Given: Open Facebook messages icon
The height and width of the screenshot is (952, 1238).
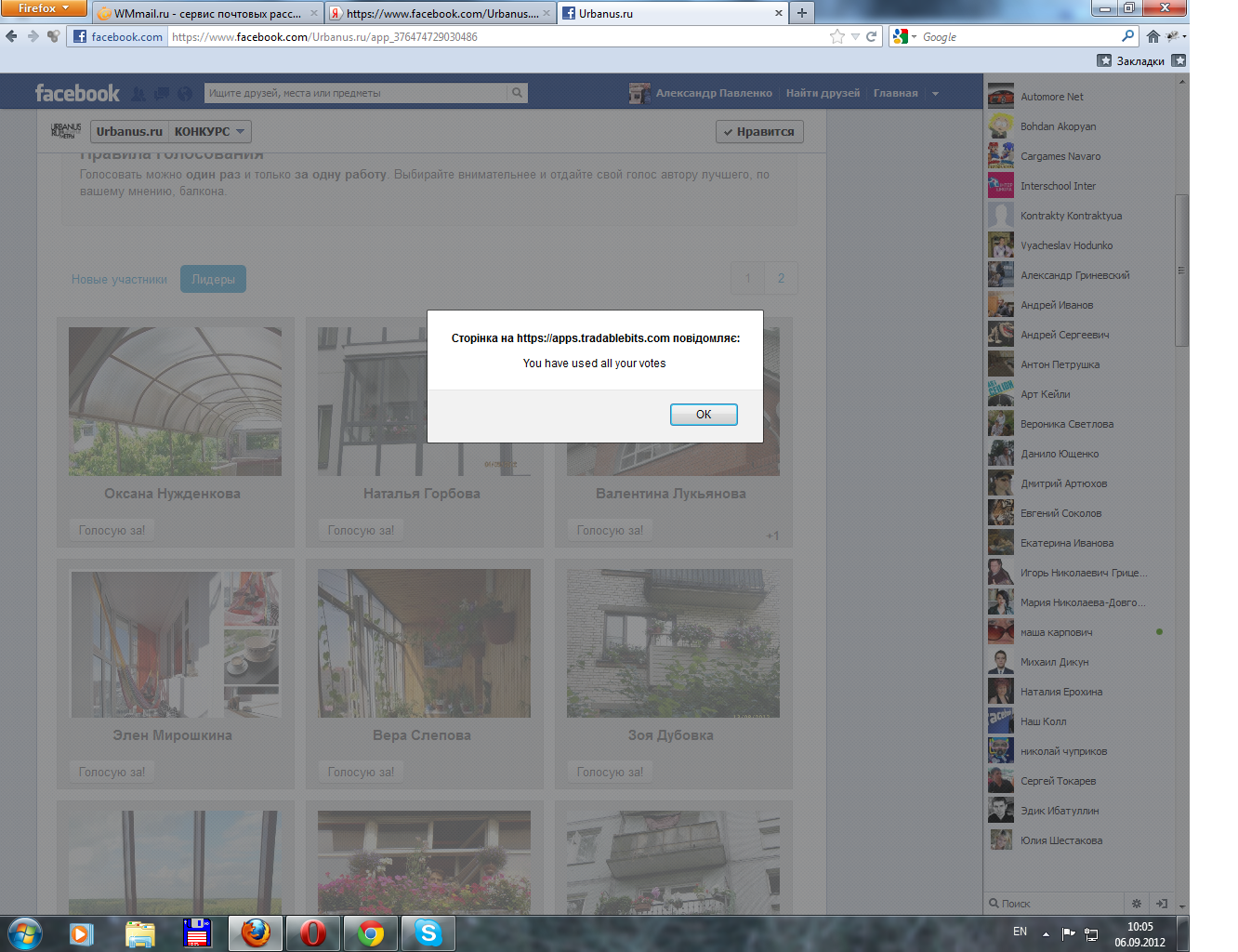Looking at the screenshot, I should pos(162,93).
